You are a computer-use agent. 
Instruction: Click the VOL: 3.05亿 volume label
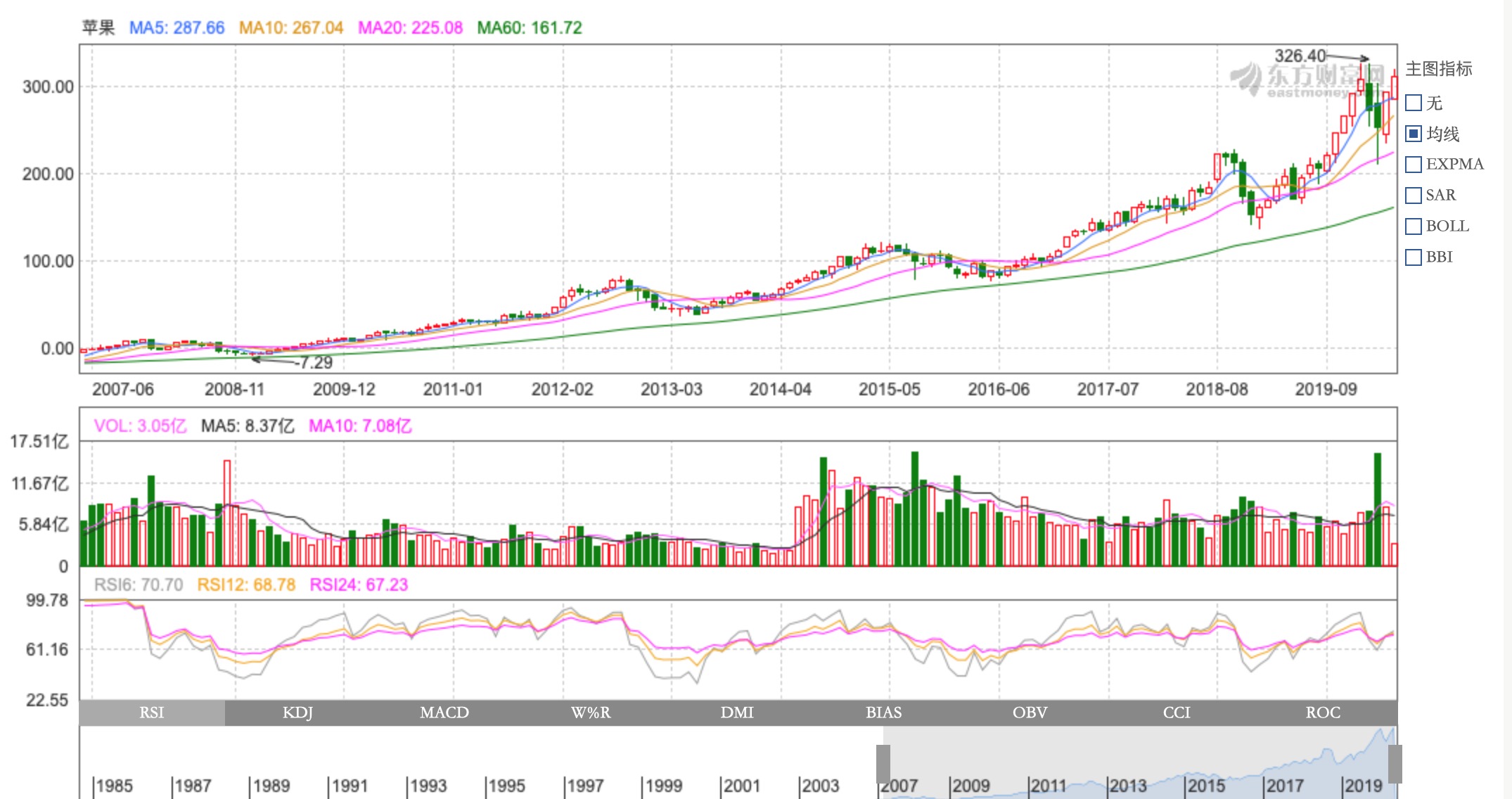(x=141, y=426)
